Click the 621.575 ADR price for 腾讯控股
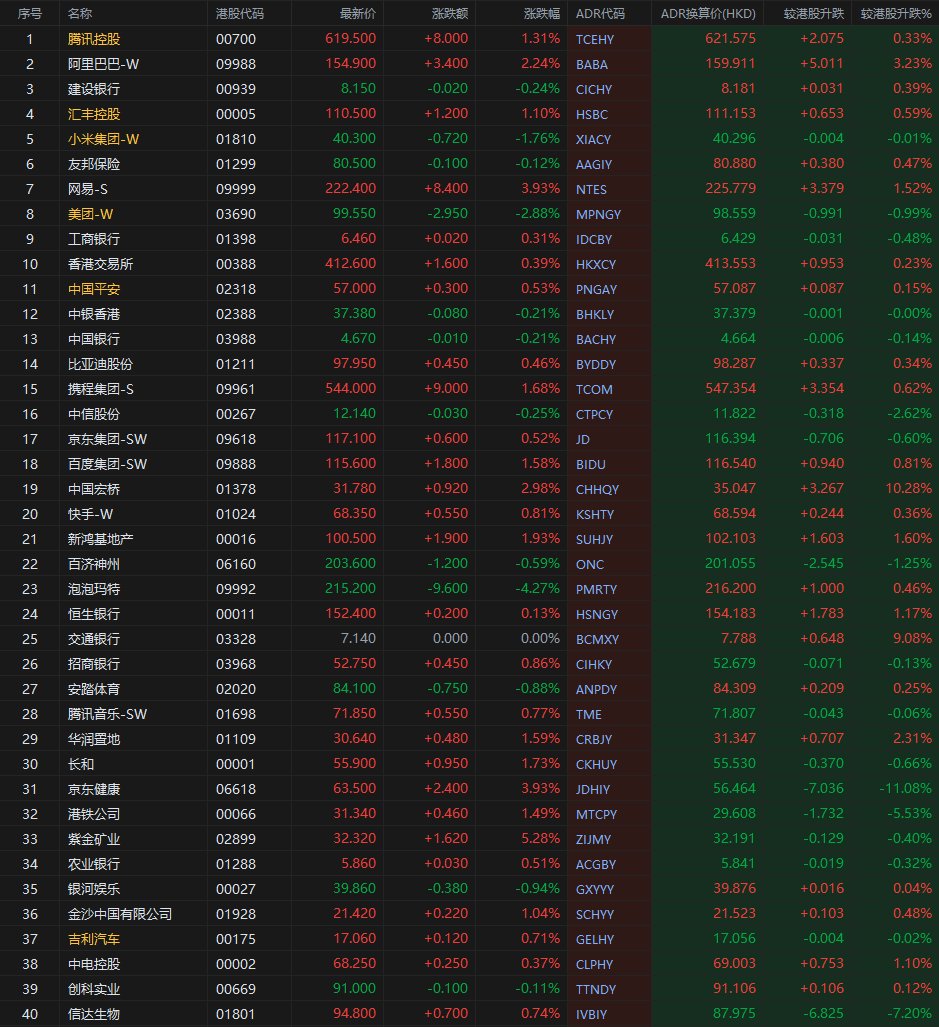939x1027 pixels. 730,39
